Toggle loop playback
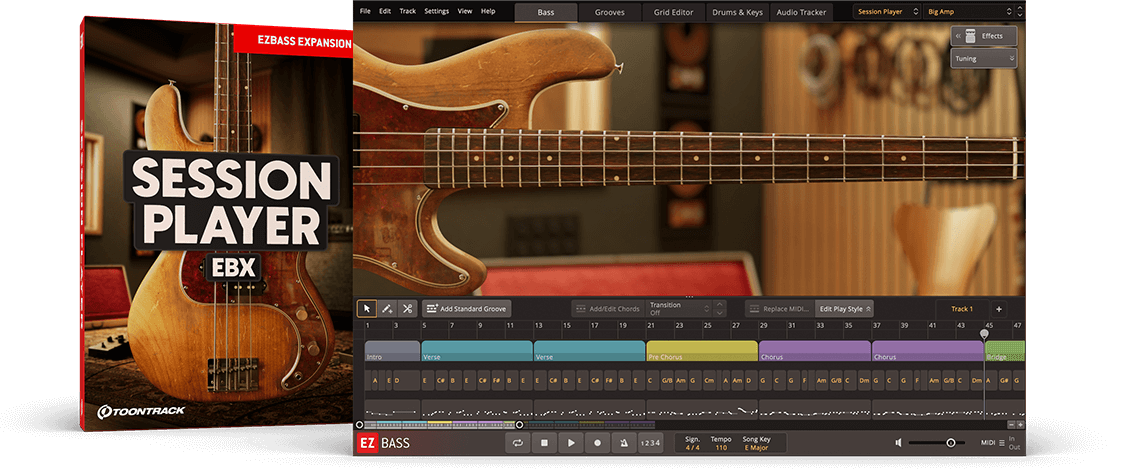Image resolution: width=1128 pixels, height=475 pixels. point(517,443)
